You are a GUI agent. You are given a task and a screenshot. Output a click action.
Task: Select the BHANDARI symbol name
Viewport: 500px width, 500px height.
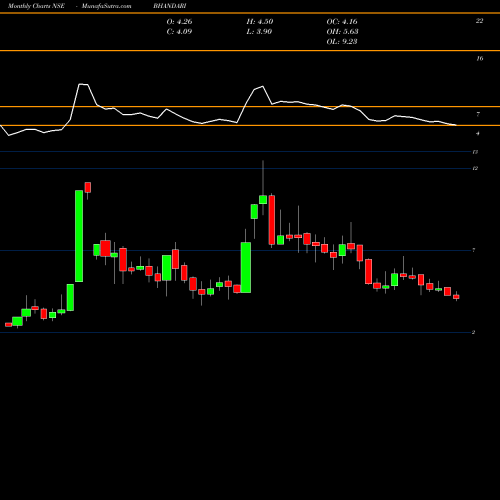pos(170,6)
